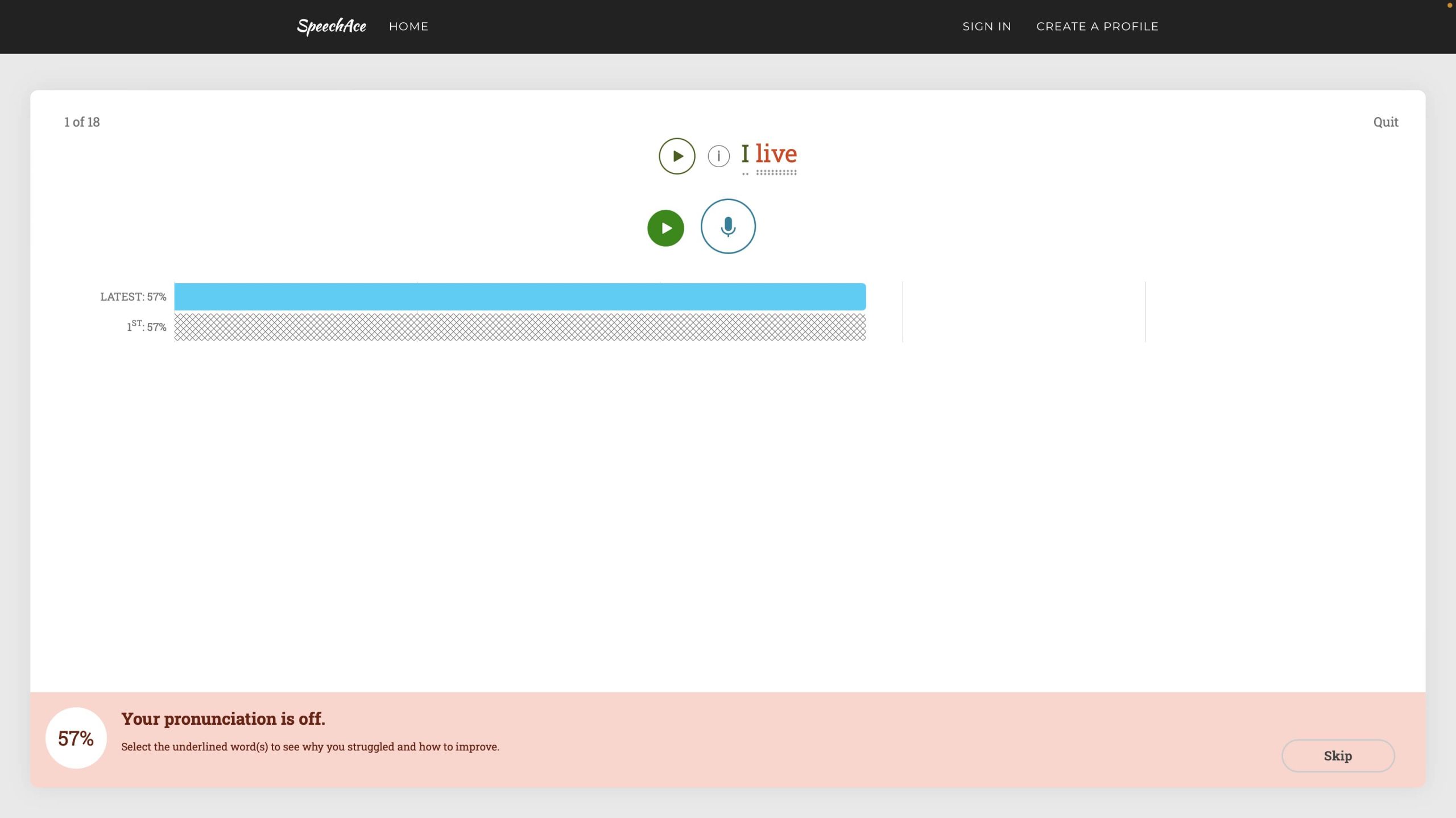Click the "LATEST: 57%" label

point(133,297)
